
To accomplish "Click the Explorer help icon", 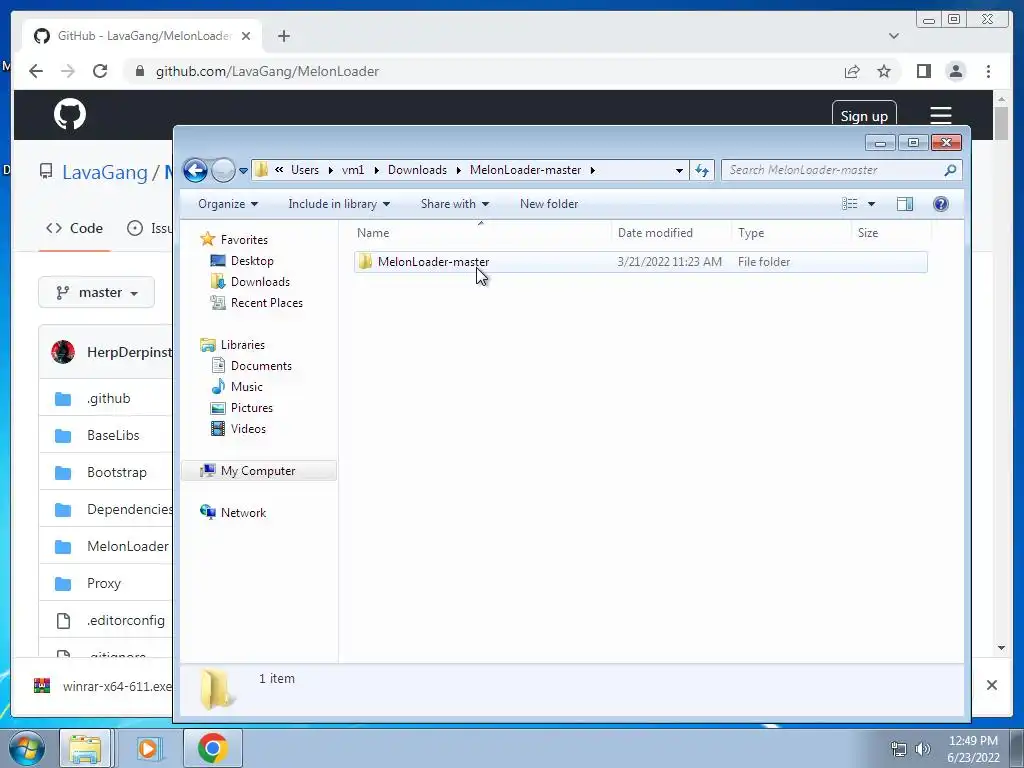I will 940,204.
